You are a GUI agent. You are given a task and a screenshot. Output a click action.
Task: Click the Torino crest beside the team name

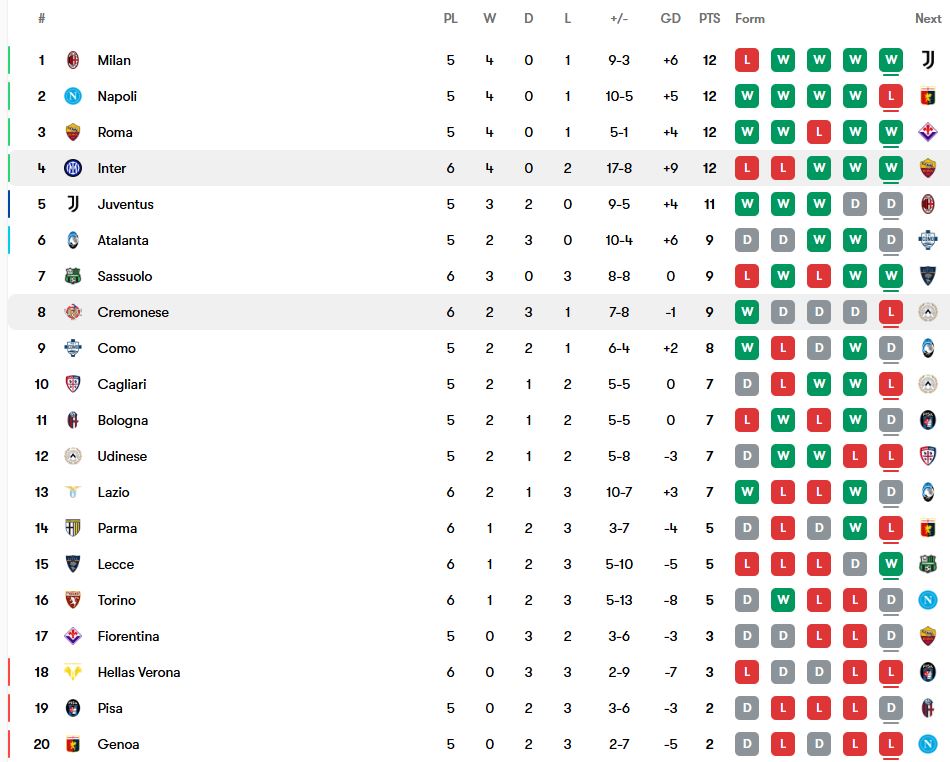click(x=73, y=600)
